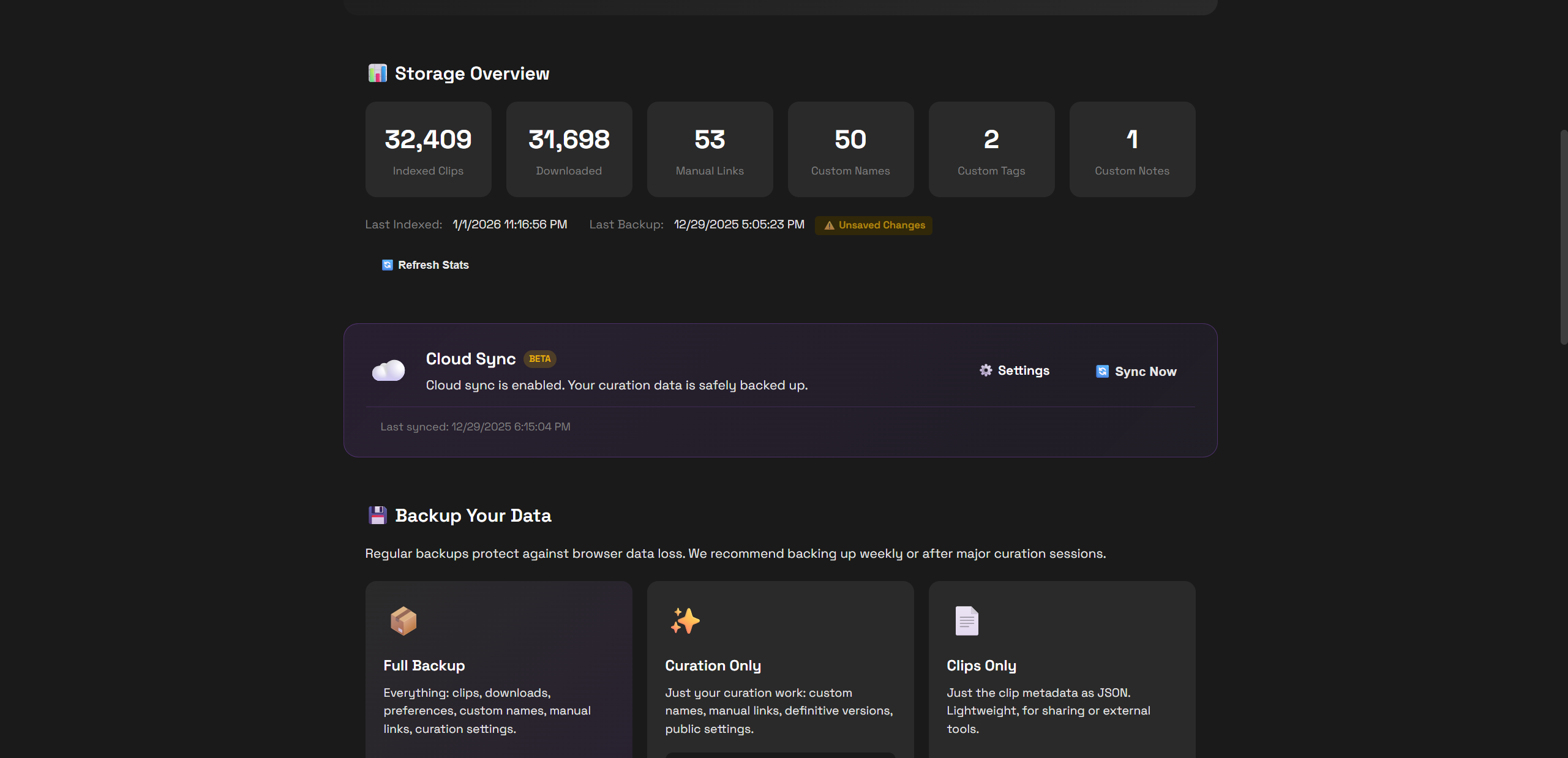Viewport: 1568px width, 758px height.
Task: Click the Storage Overview bar chart icon
Action: pos(377,73)
